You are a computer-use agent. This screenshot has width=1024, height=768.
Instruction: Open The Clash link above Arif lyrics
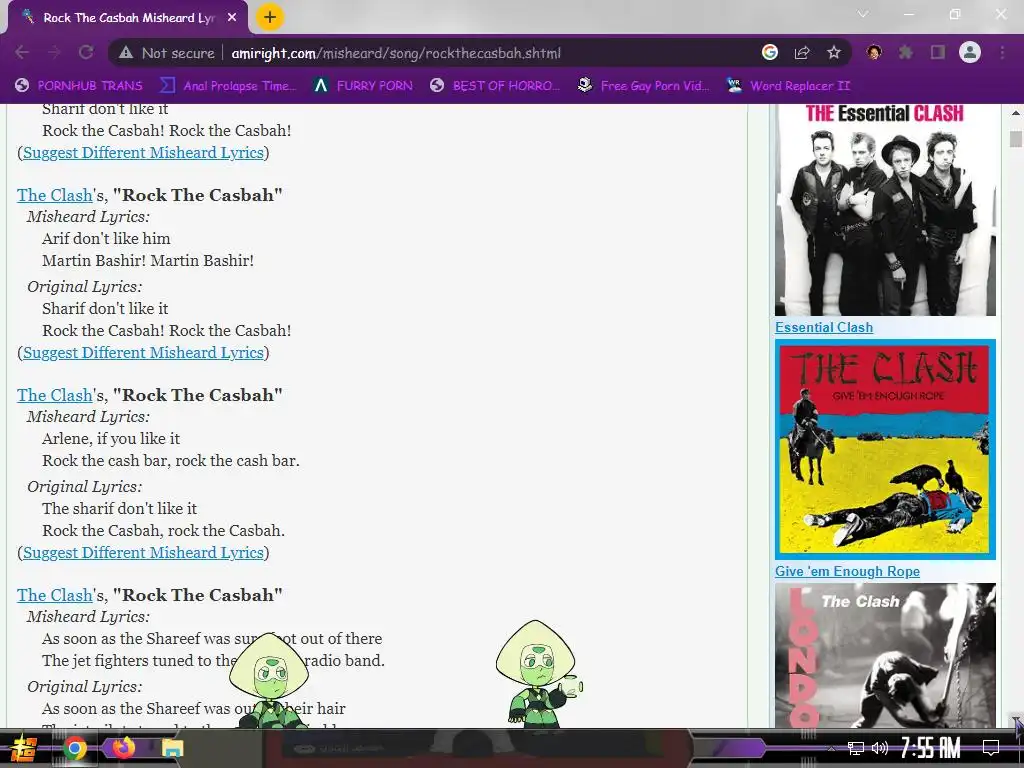coord(55,195)
